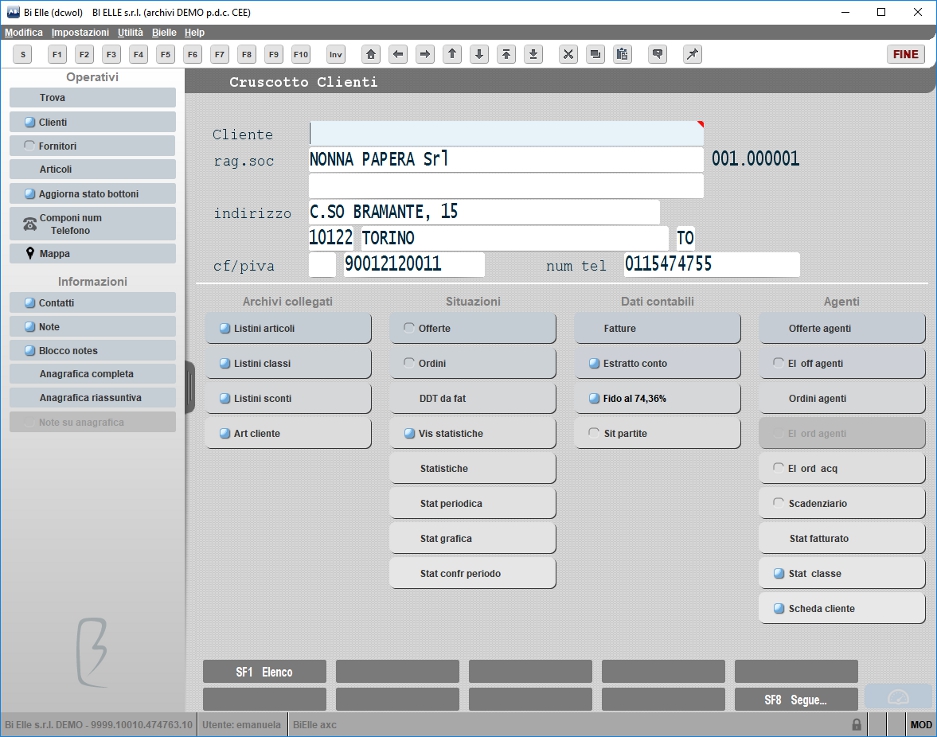Open the Impostazioni menu
The width and height of the screenshot is (937, 737).
coord(80,32)
